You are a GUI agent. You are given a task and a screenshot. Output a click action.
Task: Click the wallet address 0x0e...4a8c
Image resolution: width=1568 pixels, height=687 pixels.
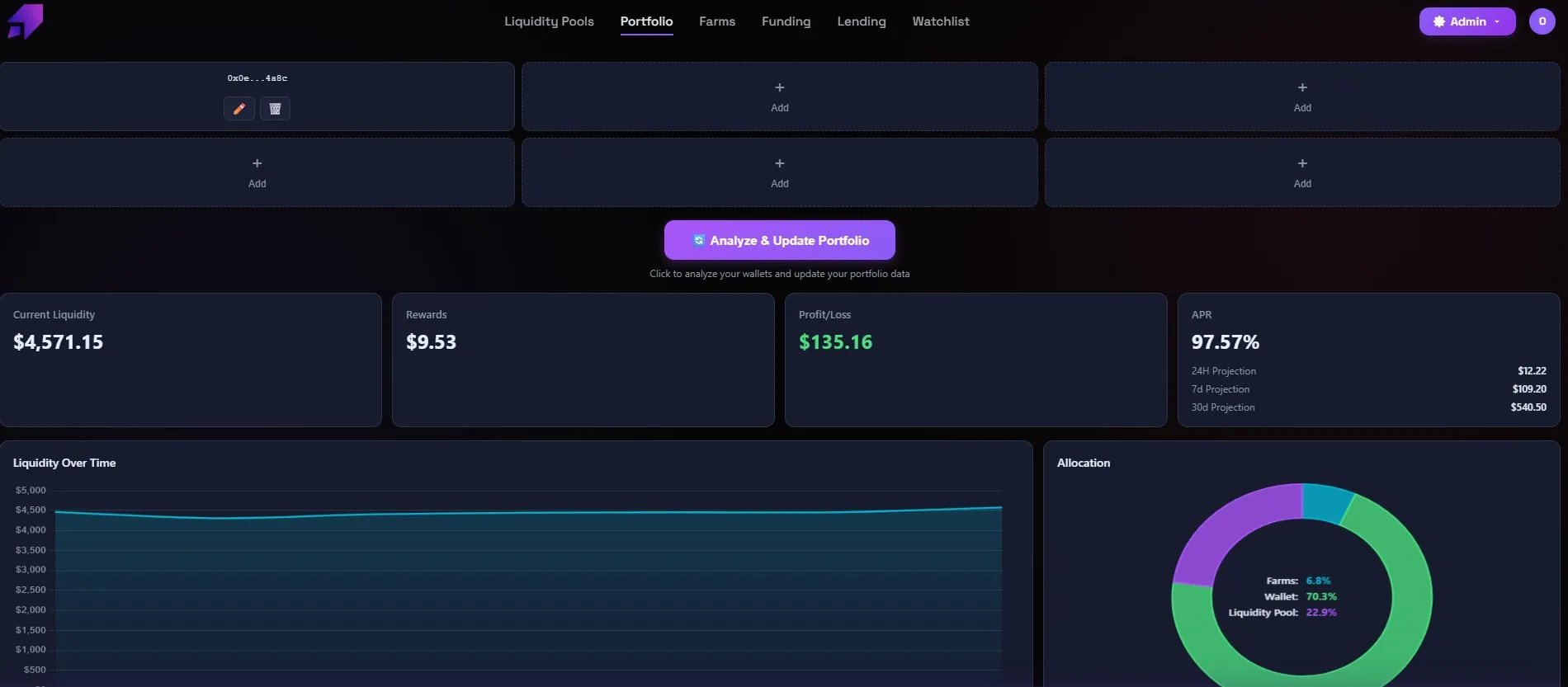point(257,78)
